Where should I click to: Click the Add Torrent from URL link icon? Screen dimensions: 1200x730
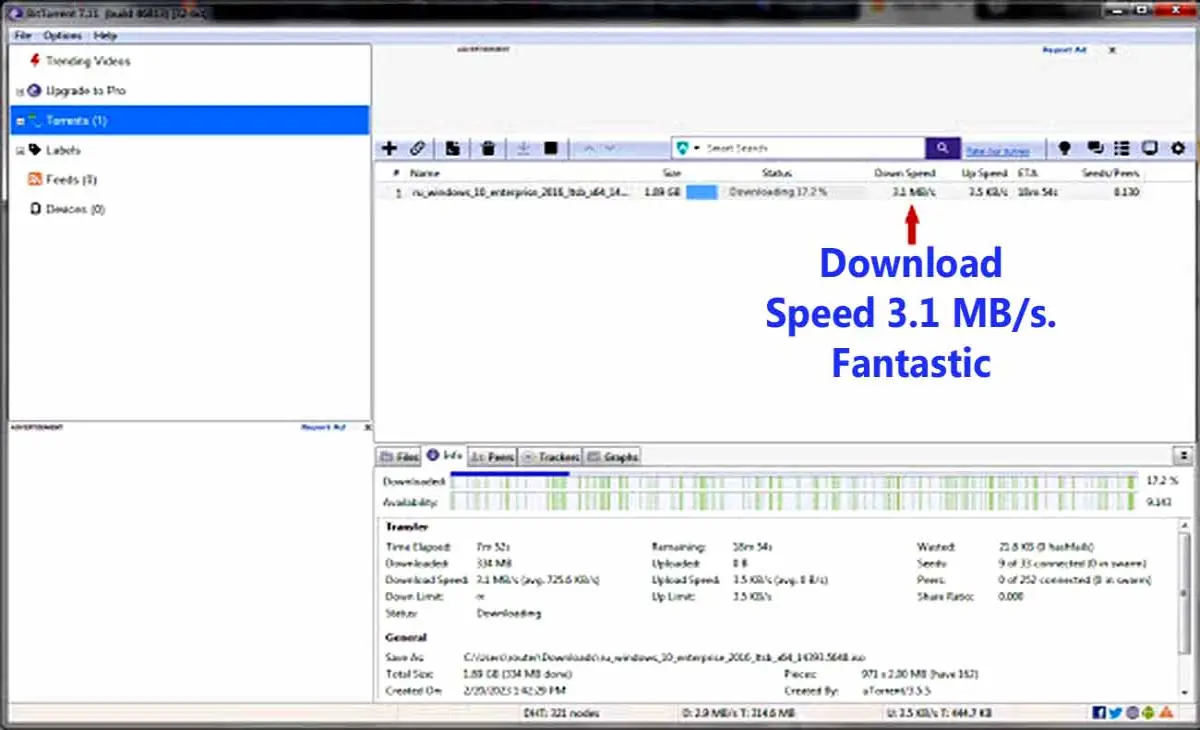tap(418, 148)
